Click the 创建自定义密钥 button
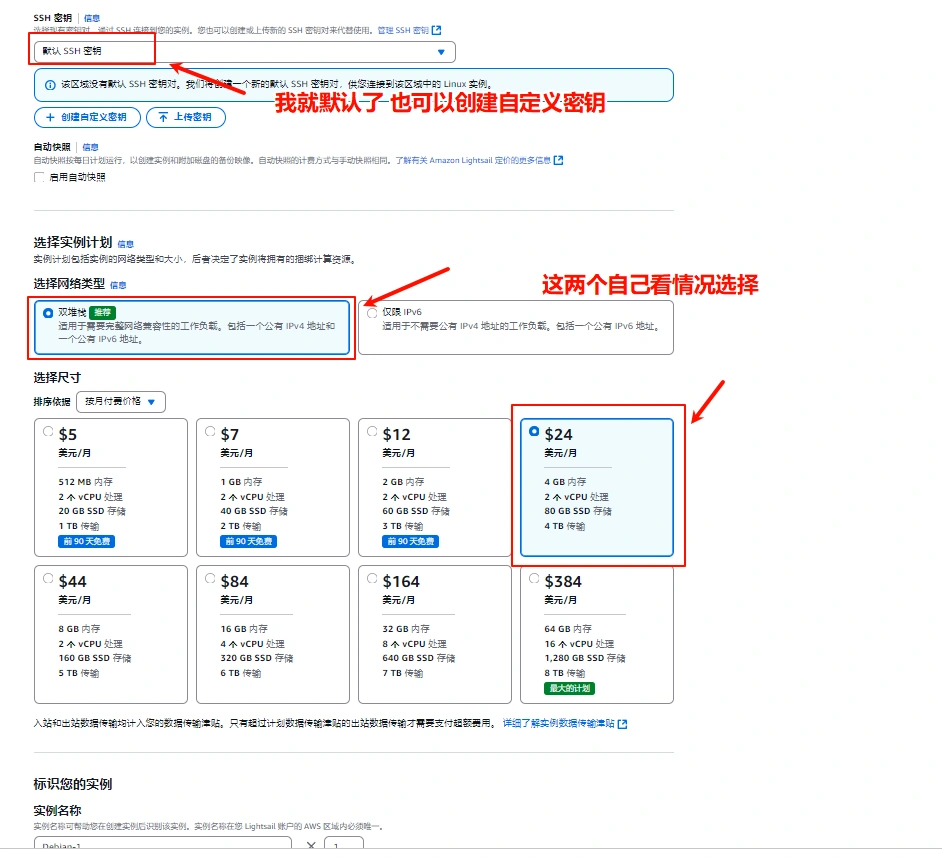 [86, 118]
